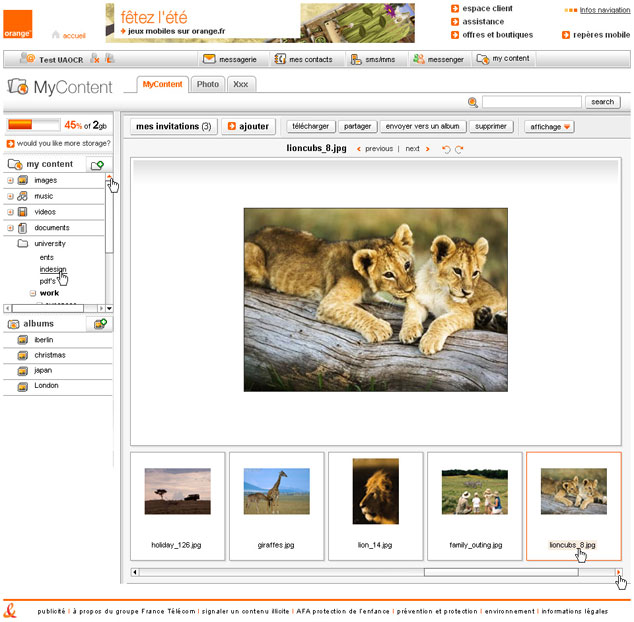Viewport: 634px width, 622px height.
Task: Click folder tree vertical scrollbar
Action: [x=109, y=216]
